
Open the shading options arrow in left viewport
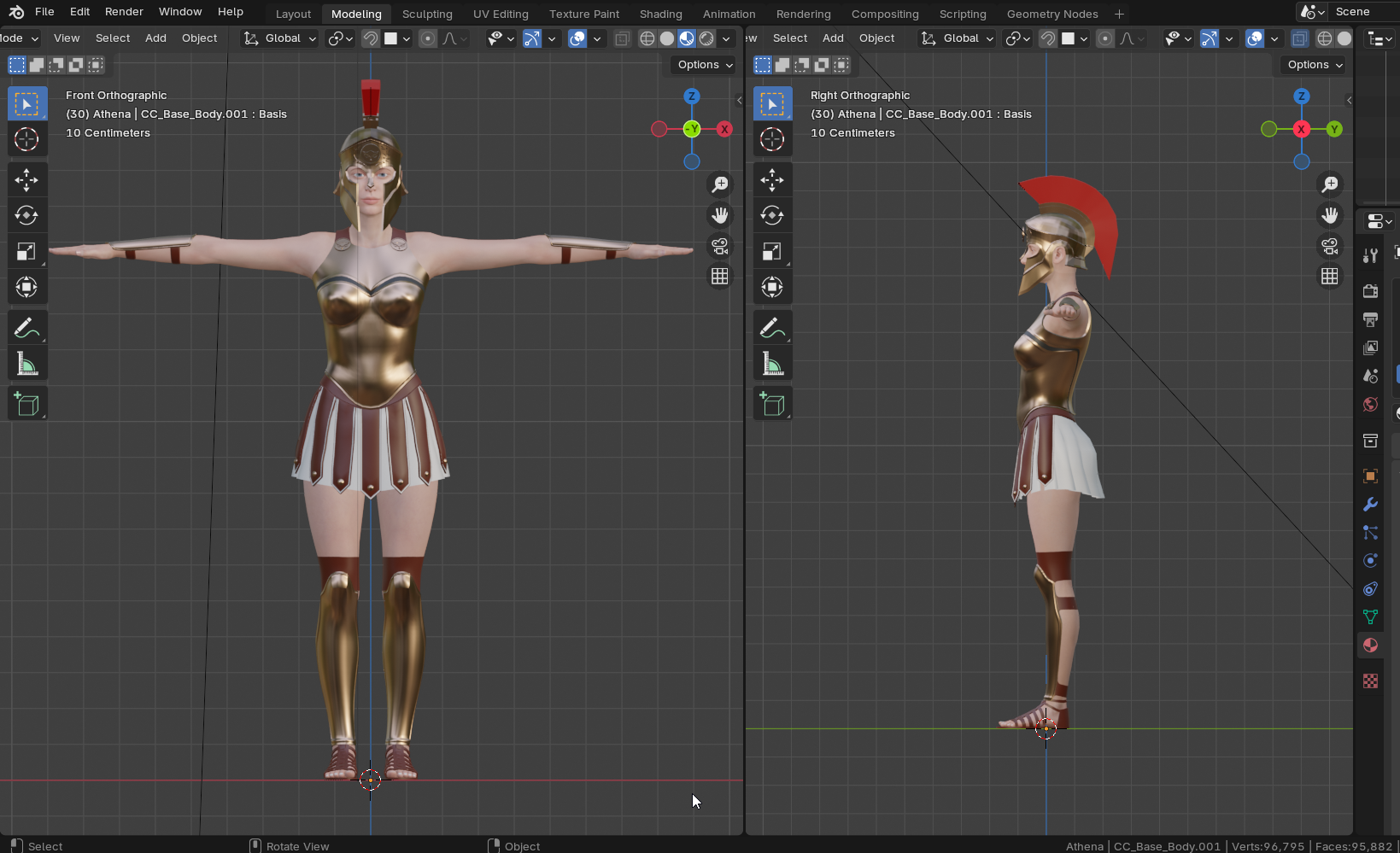tap(726, 38)
